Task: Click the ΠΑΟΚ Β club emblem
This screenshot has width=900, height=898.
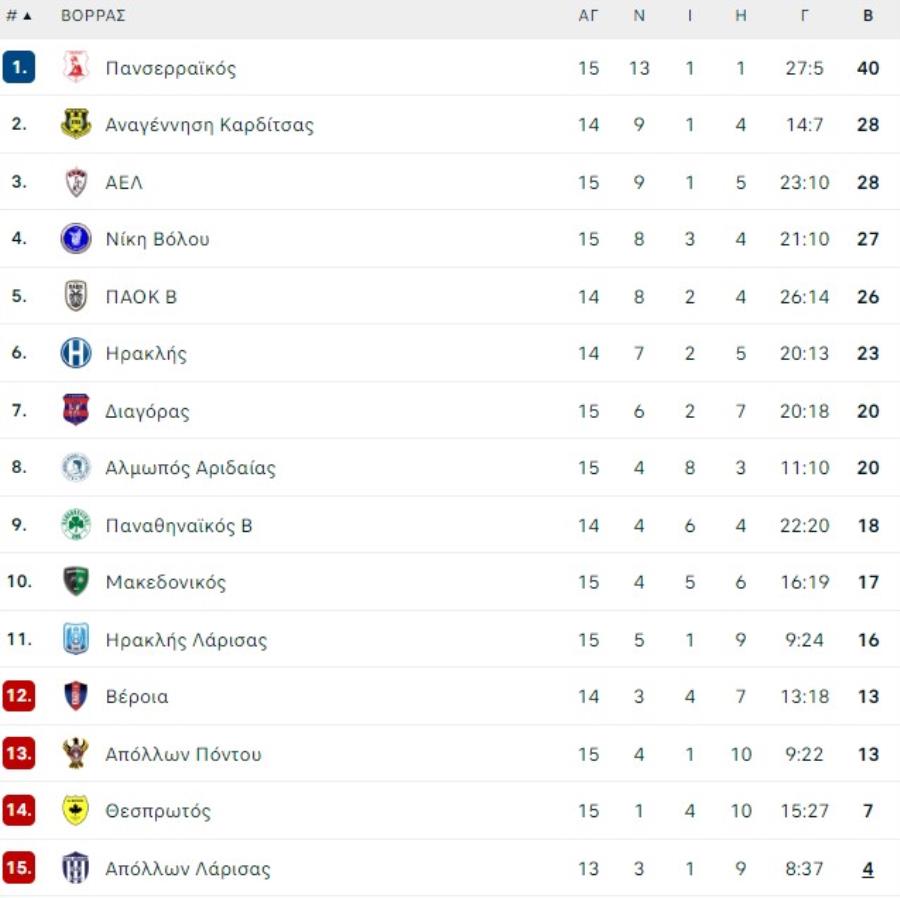Action: [x=76, y=296]
